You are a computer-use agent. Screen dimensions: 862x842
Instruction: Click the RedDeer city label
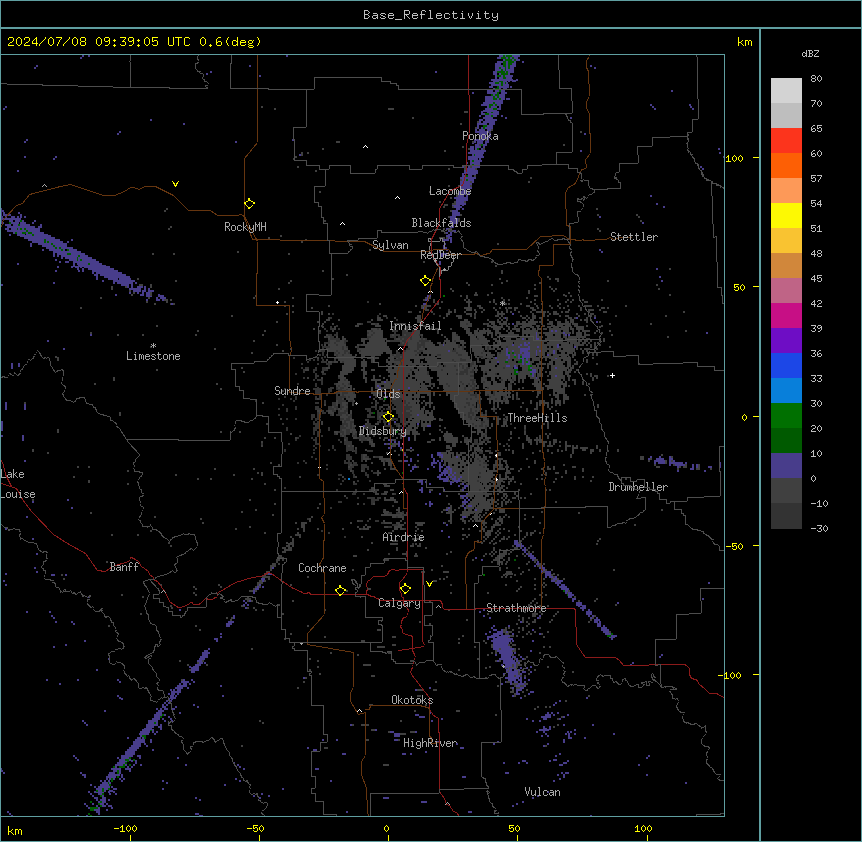(440, 255)
